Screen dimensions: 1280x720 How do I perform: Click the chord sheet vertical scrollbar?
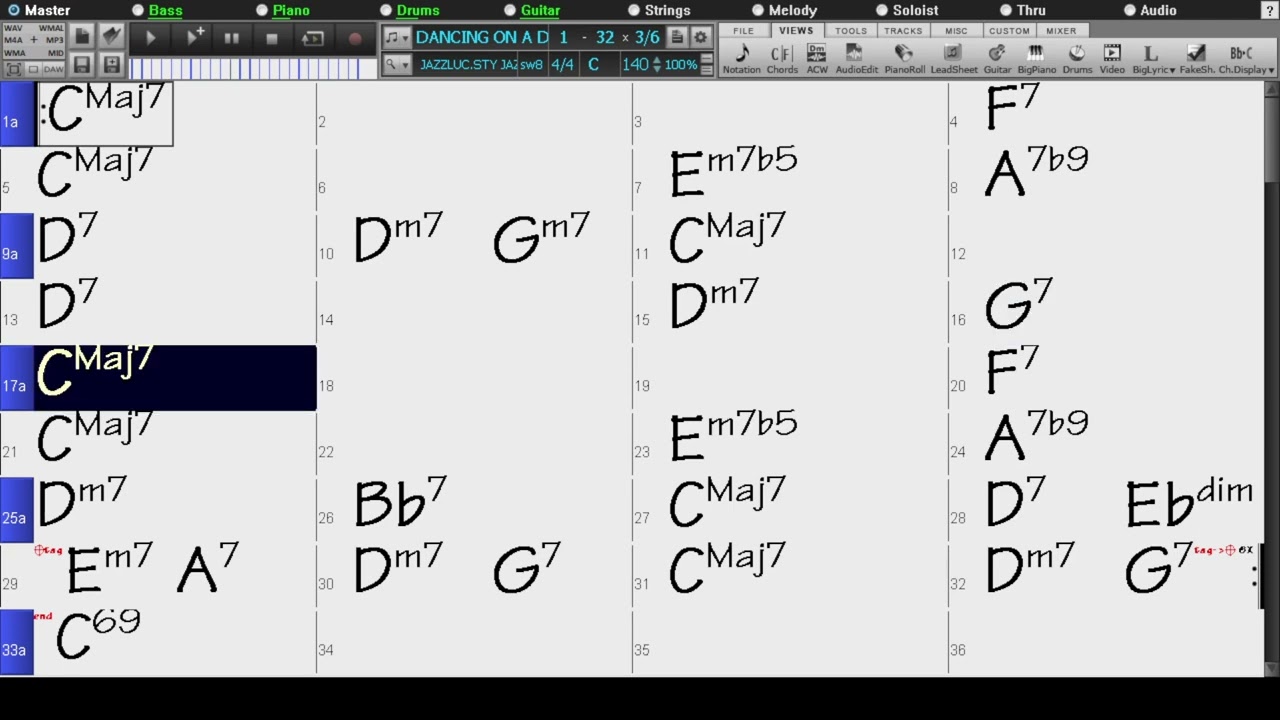[x=1271, y=380]
